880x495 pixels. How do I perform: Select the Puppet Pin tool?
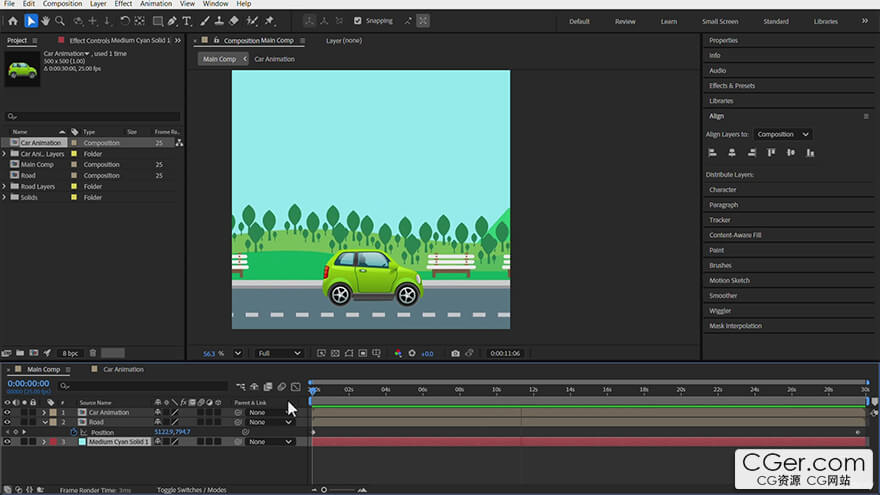point(270,20)
